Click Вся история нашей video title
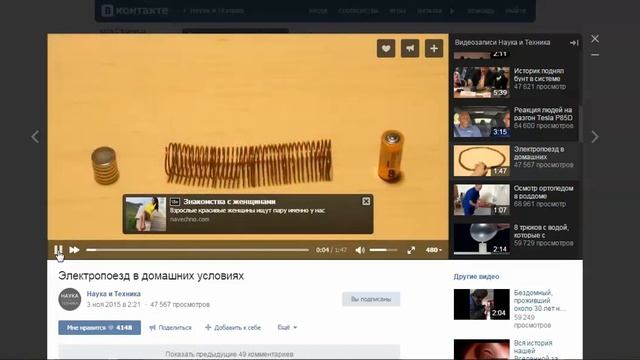The image size is (640, 360). tap(536, 351)
